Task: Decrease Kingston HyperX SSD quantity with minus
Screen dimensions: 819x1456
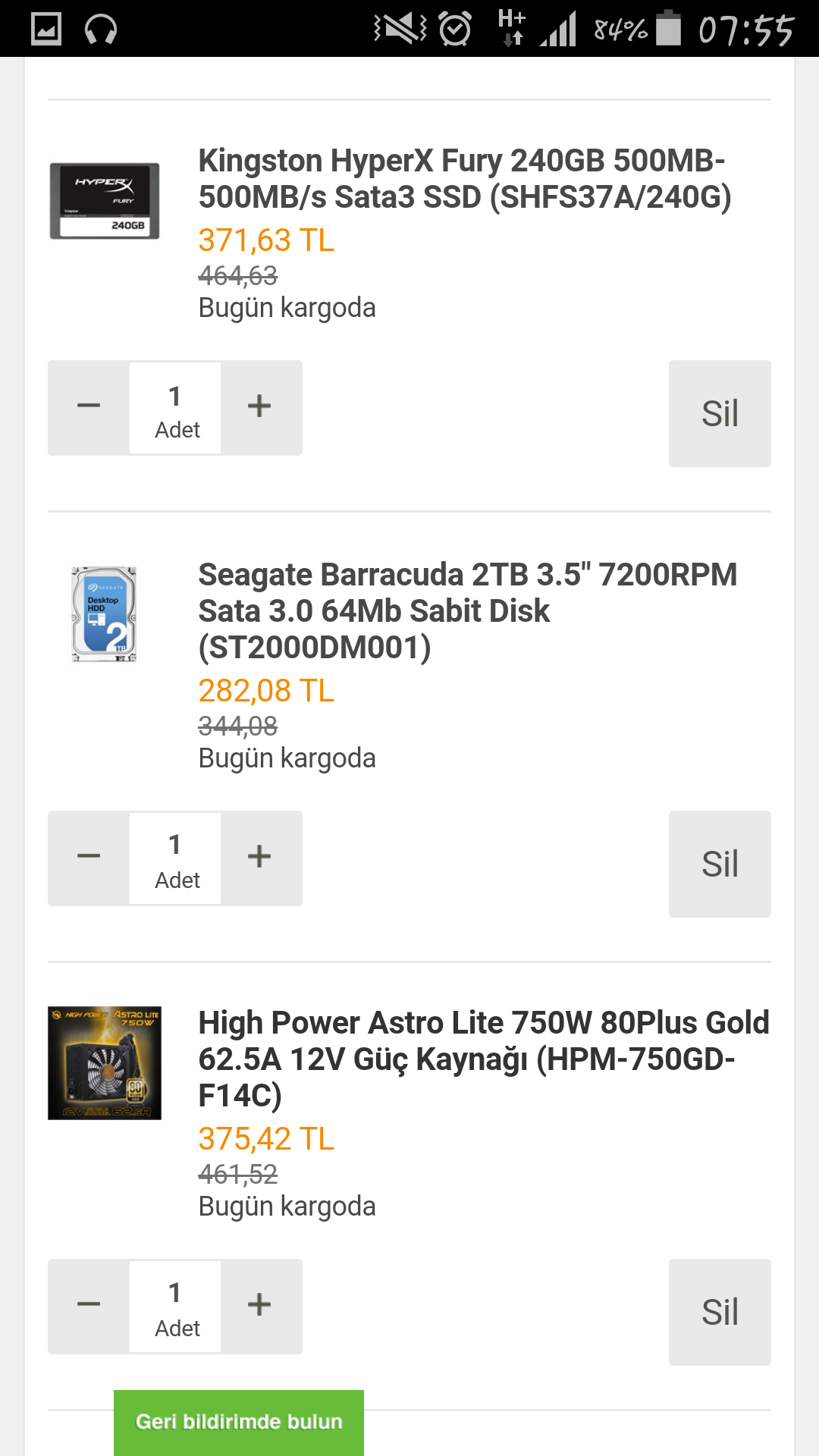Action: tap(89, 407)
